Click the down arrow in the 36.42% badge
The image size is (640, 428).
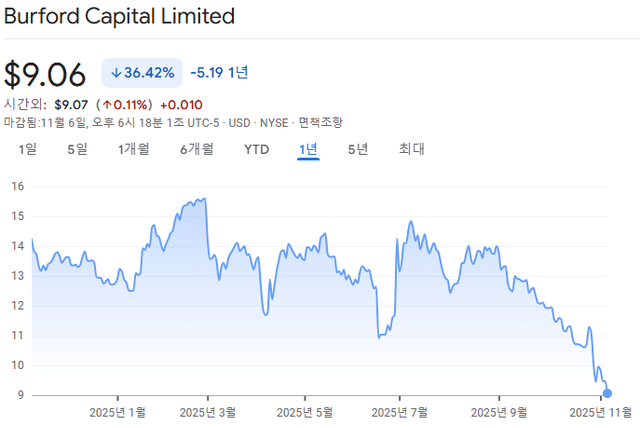pyautogui.click(x=116, y=73)
